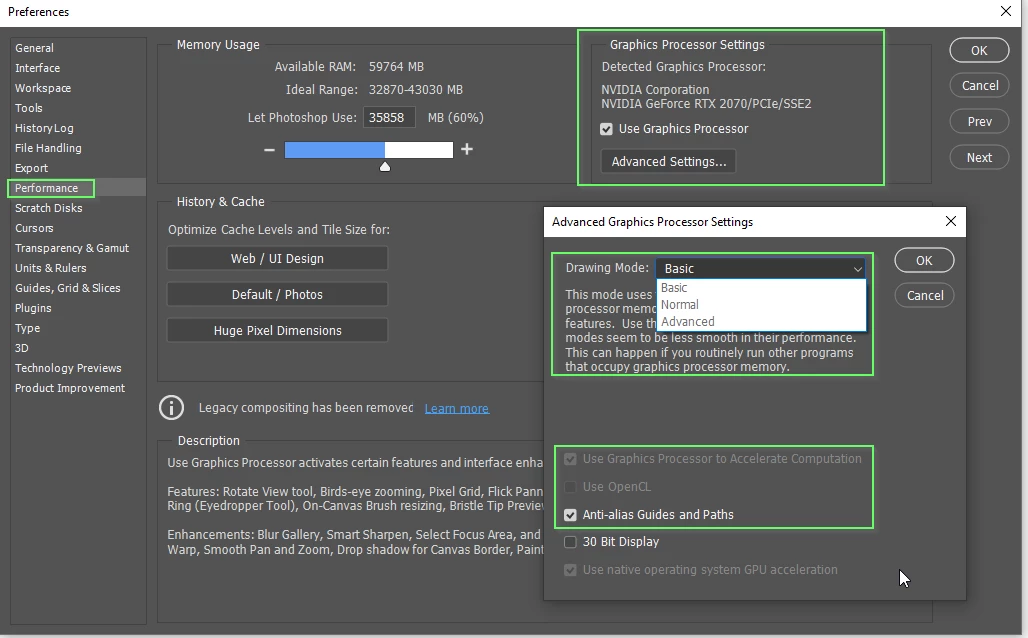
Task: Enable the 30 Bit Display checkbox
Action: 570,542
